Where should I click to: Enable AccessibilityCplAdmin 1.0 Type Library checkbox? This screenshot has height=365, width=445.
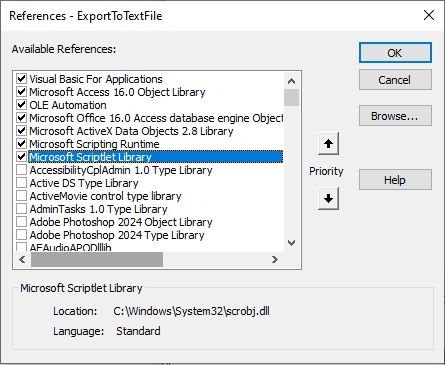click(x=22, y=170)
